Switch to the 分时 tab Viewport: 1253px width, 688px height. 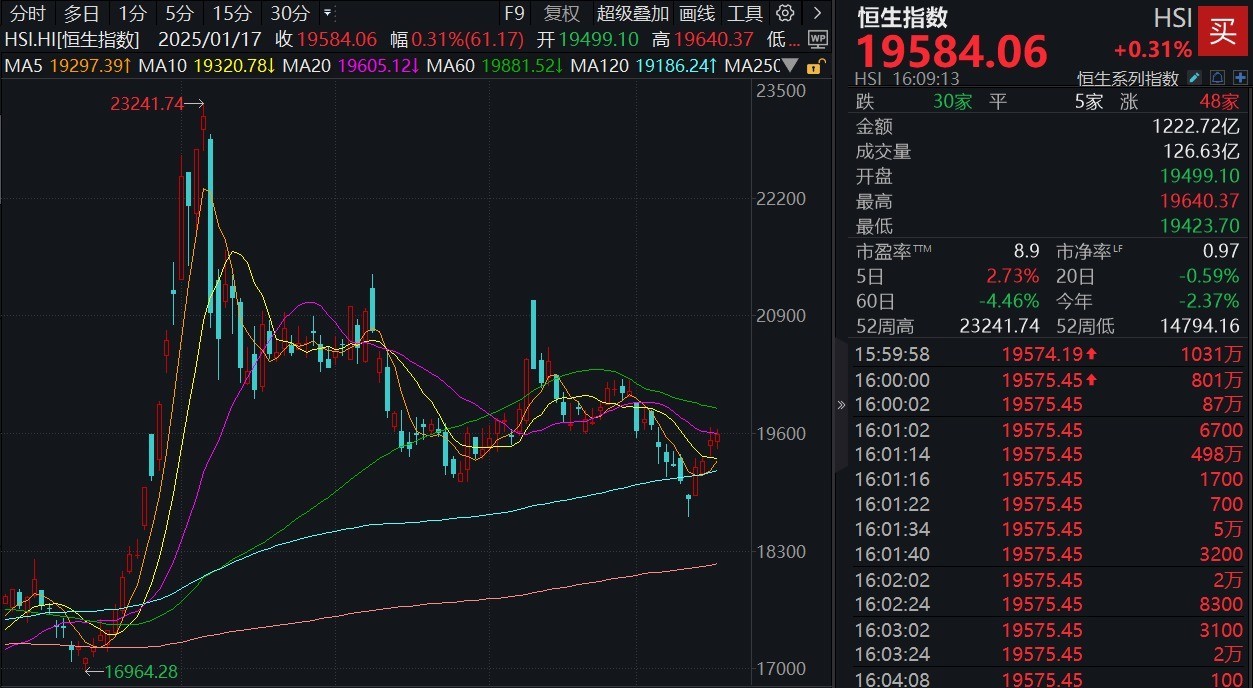28,14
